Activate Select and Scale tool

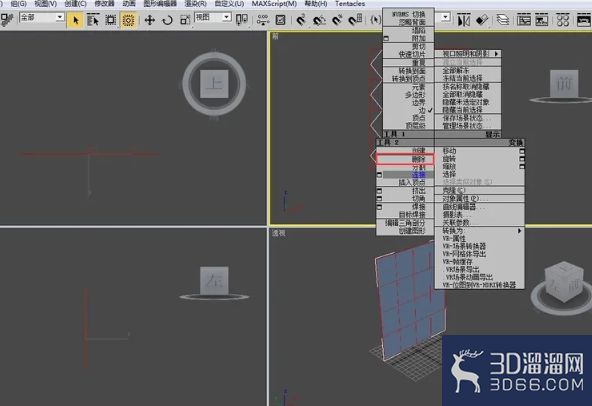[x=185, y=20]
